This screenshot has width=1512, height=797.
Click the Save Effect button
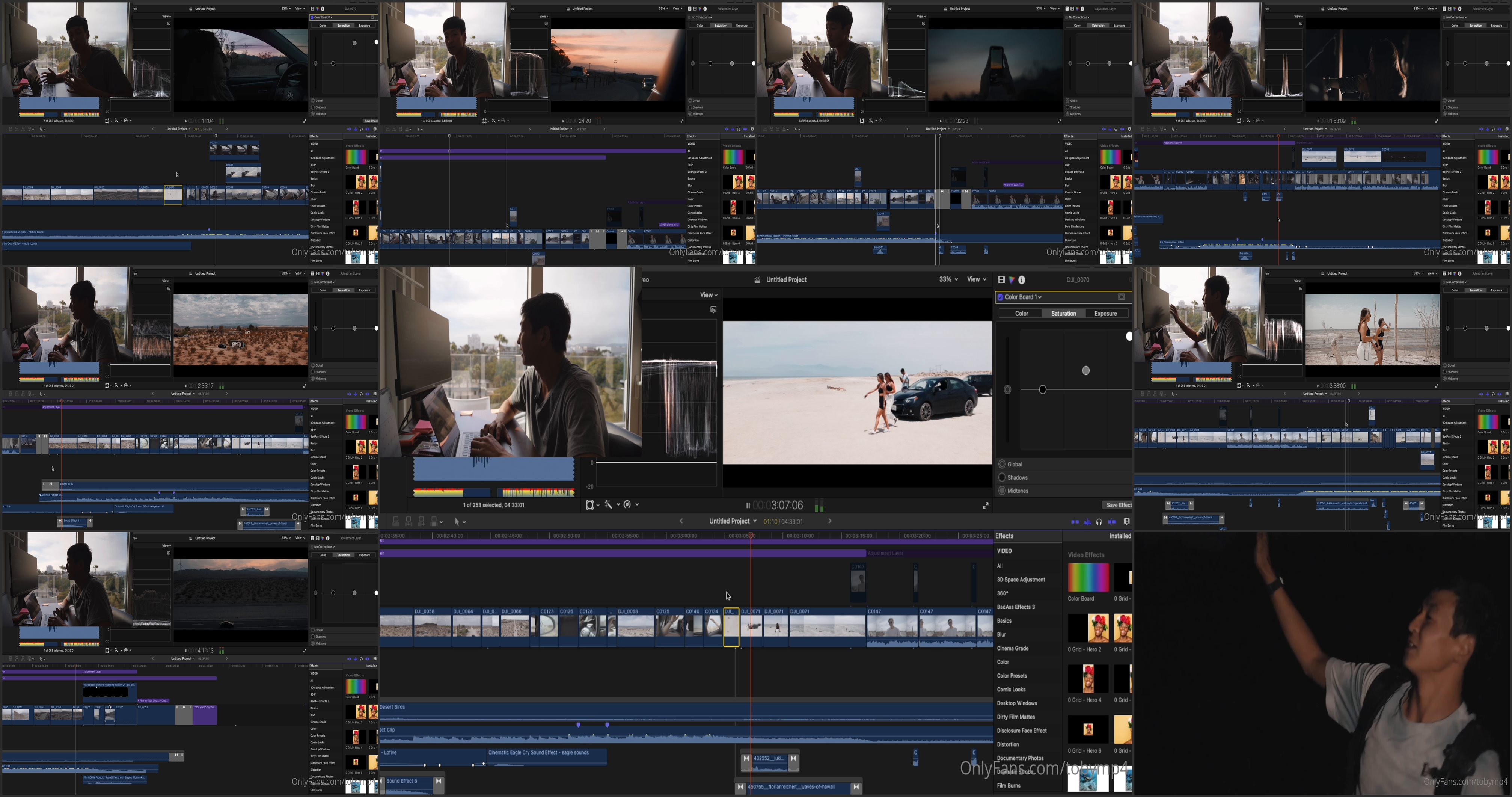(x=1118, y=505)
